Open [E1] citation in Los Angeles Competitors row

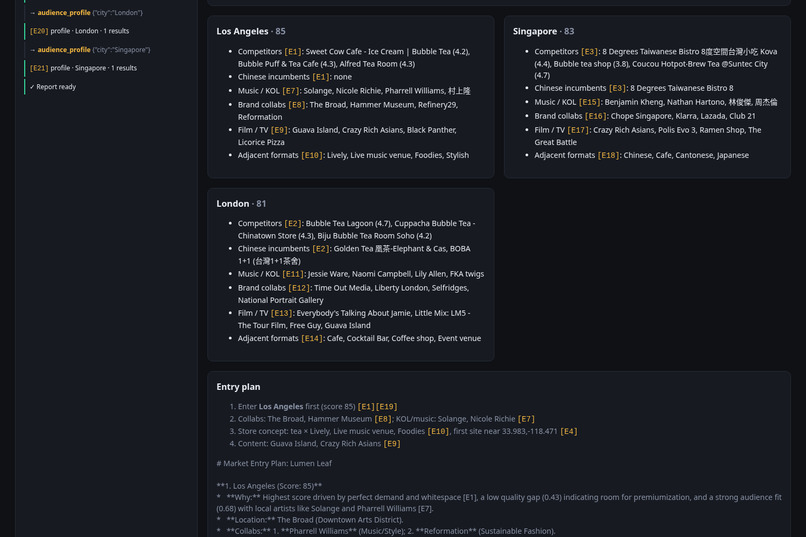point(292,51)
